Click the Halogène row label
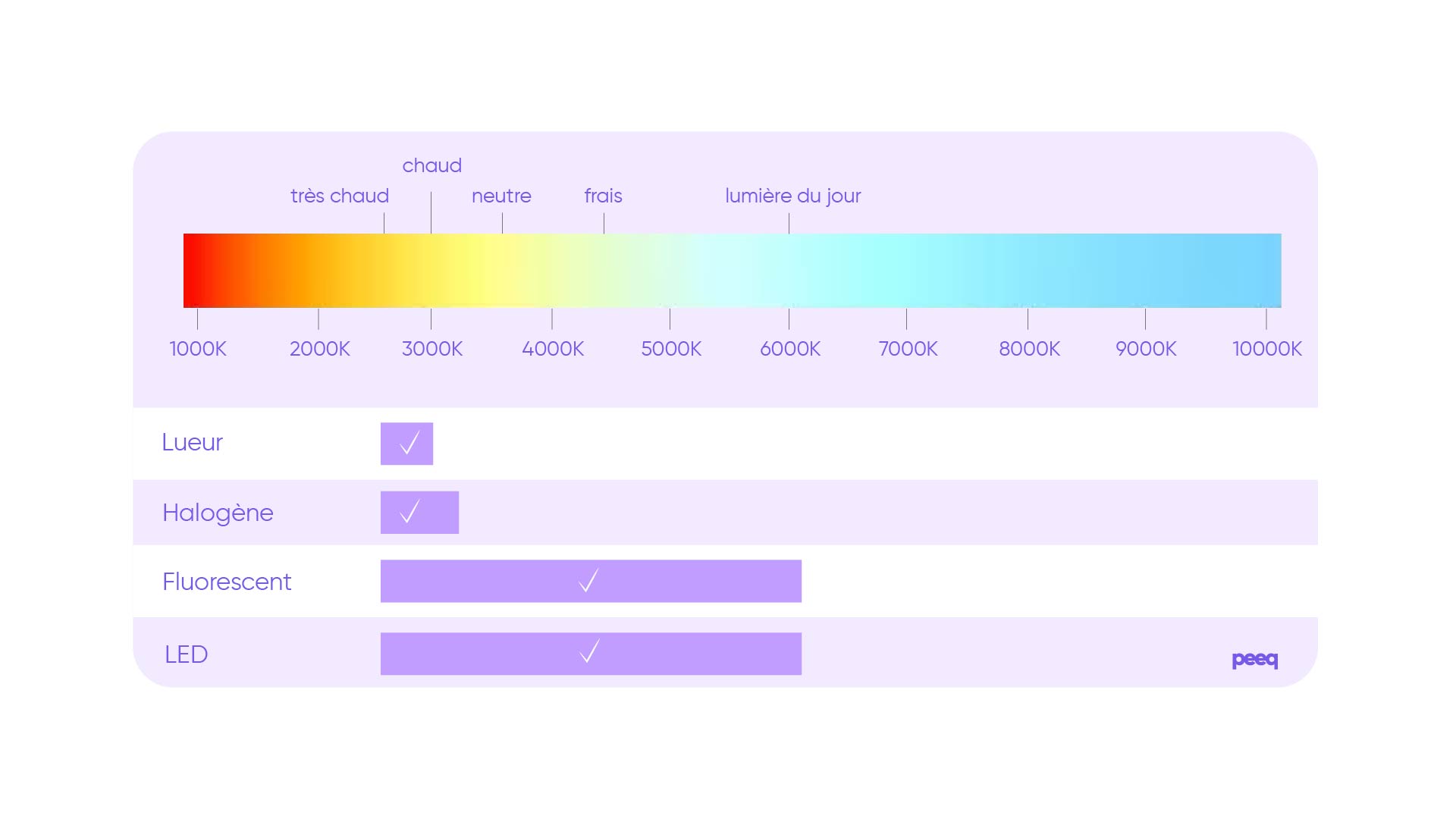Screen dimensions: 1456x819 pos(218,513)
